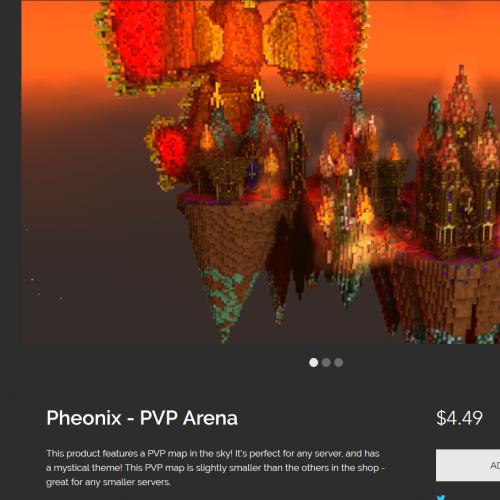Image resolution: width=500 pixels, height=500 pixels.
Task: Click the 'mystical theme!' description text
Action: (87, 468)
